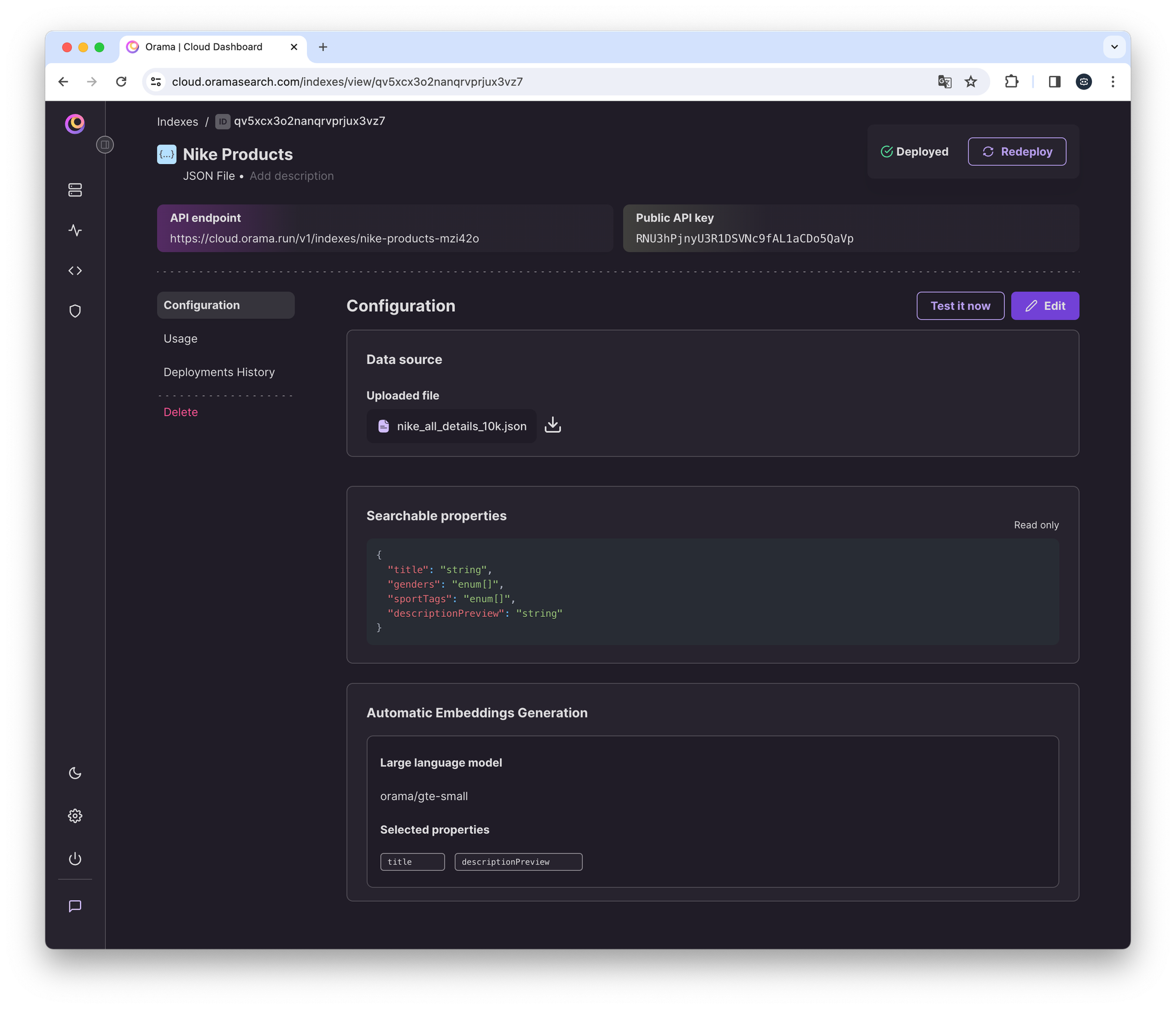Open the Deployments History side tab
The image size is (1176, 1009).
[x=219, y=372]
